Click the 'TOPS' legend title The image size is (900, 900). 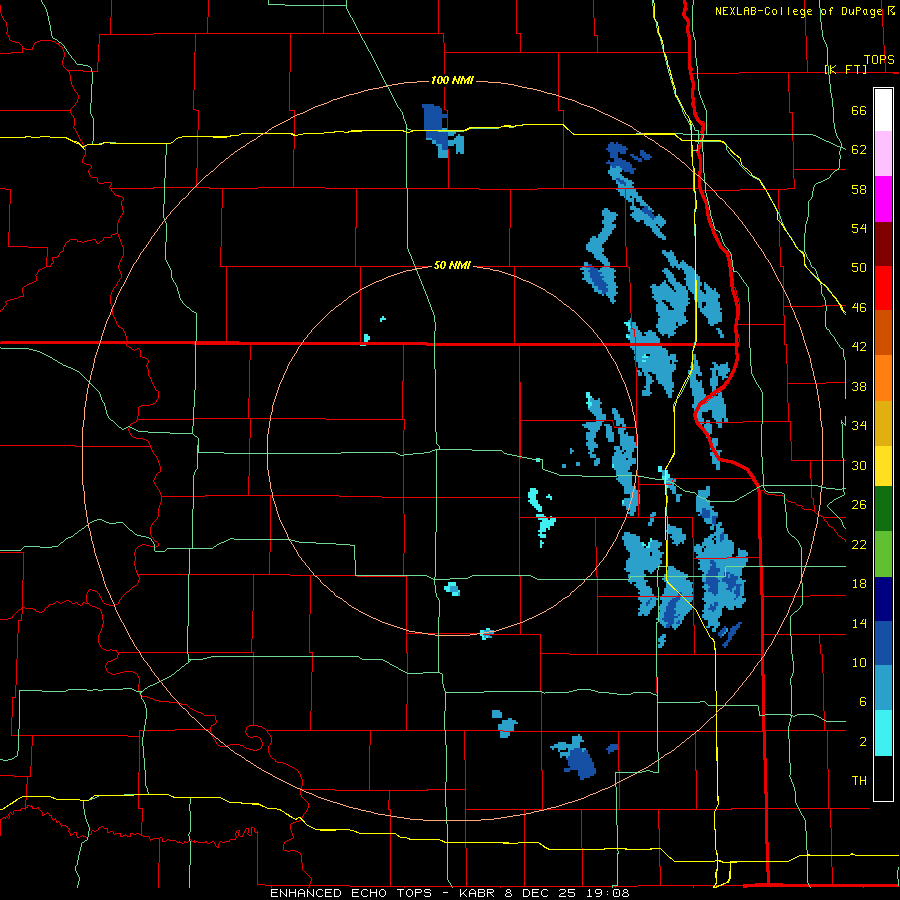(x=879, y=60)
